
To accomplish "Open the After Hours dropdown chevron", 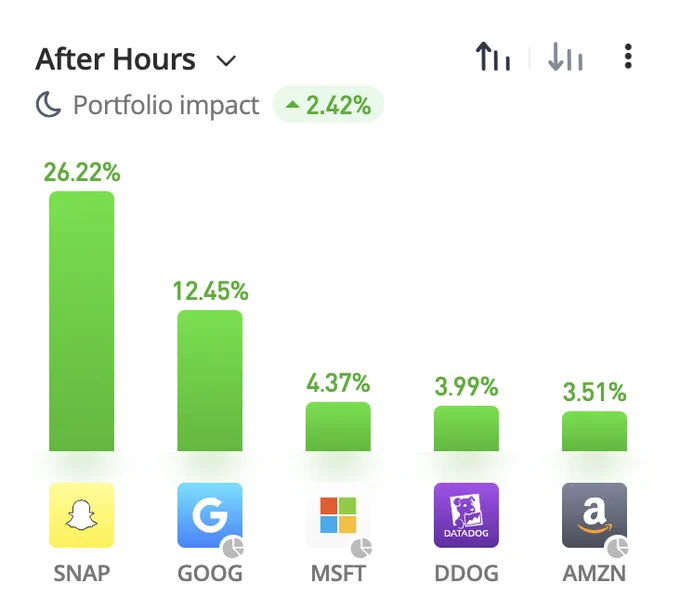I will [x=226, y=61].
